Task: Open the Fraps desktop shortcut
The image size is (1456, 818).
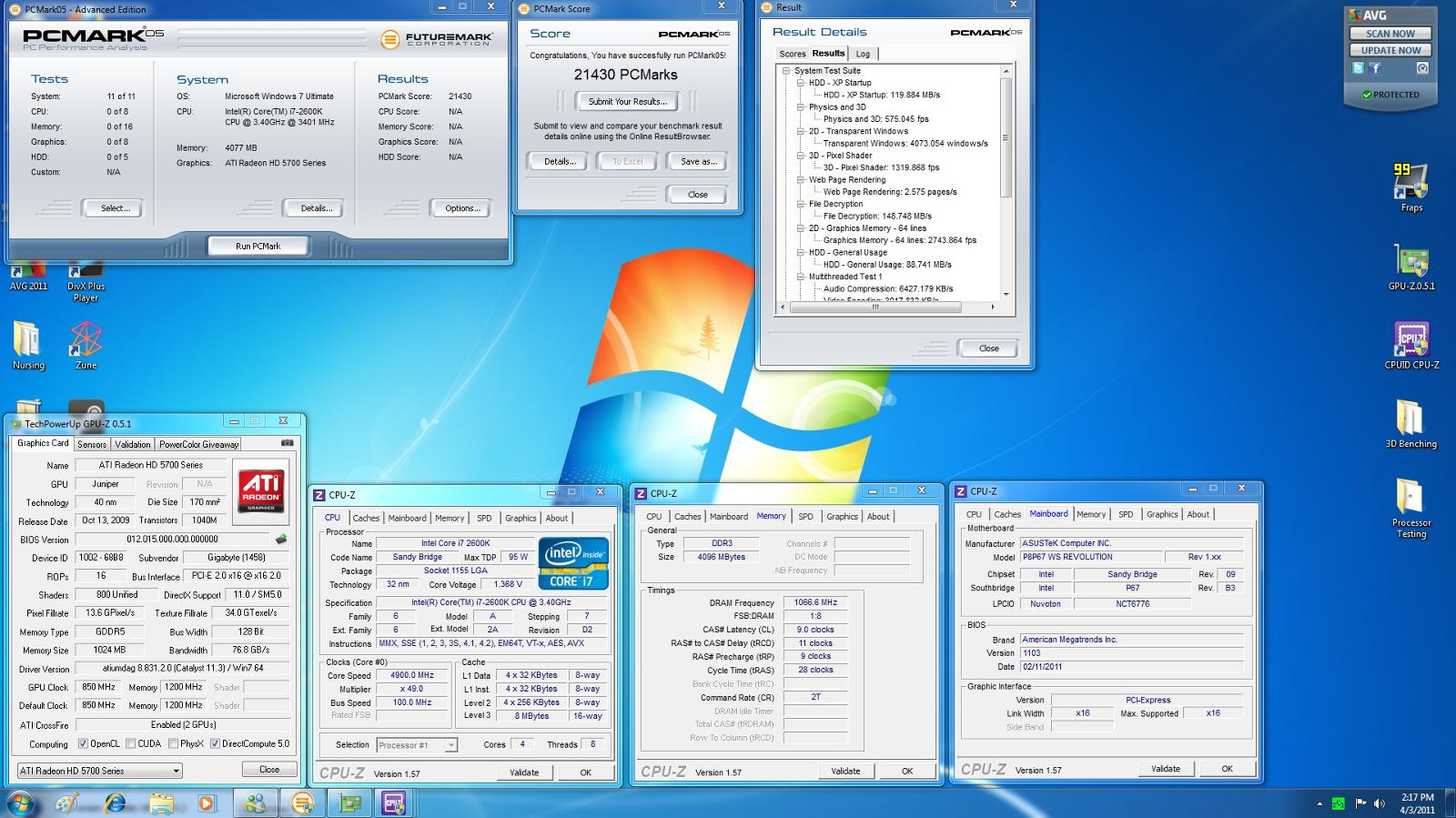Action: coord(1411,187)
